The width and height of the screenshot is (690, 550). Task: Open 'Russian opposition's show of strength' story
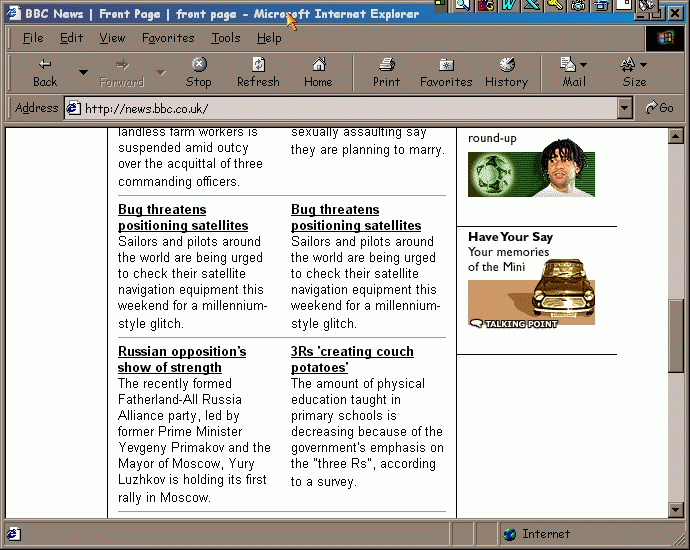(182, 359)
